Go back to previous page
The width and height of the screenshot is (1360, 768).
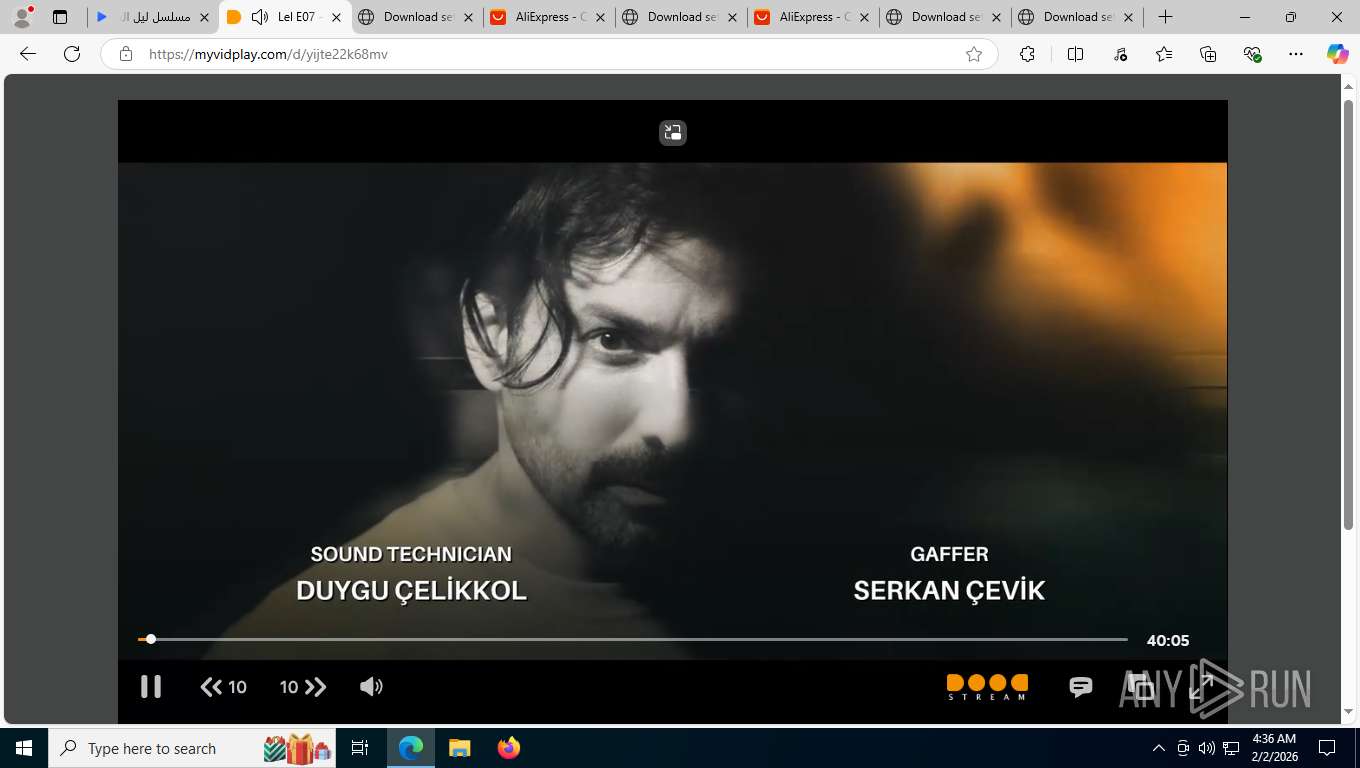pyautogui.click(x=28, y=54)
